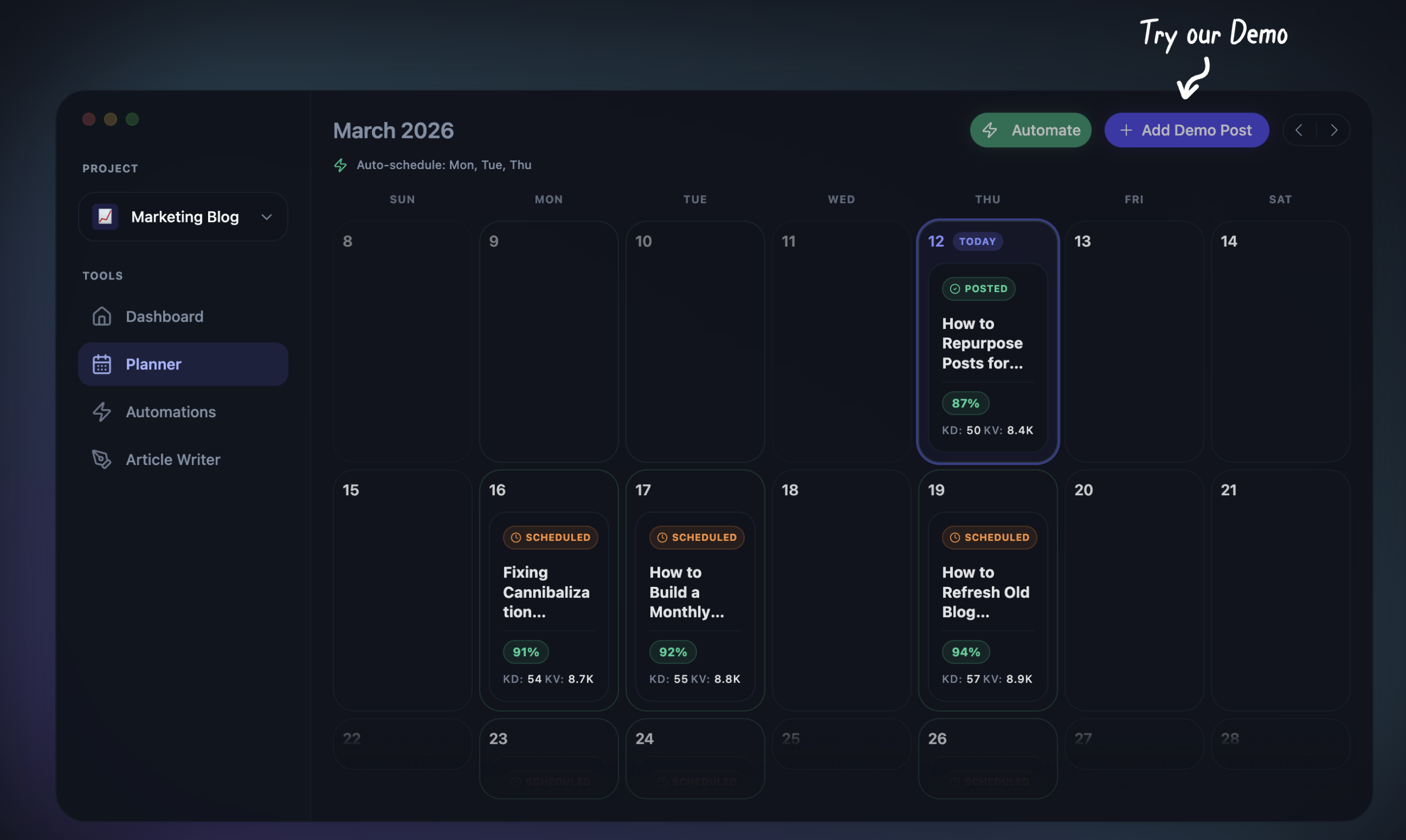Image resolution: width=1406 pixels, height=840 pixels.
Task: Open Dashboard from the Tools menu
Action: click(164, 316)
